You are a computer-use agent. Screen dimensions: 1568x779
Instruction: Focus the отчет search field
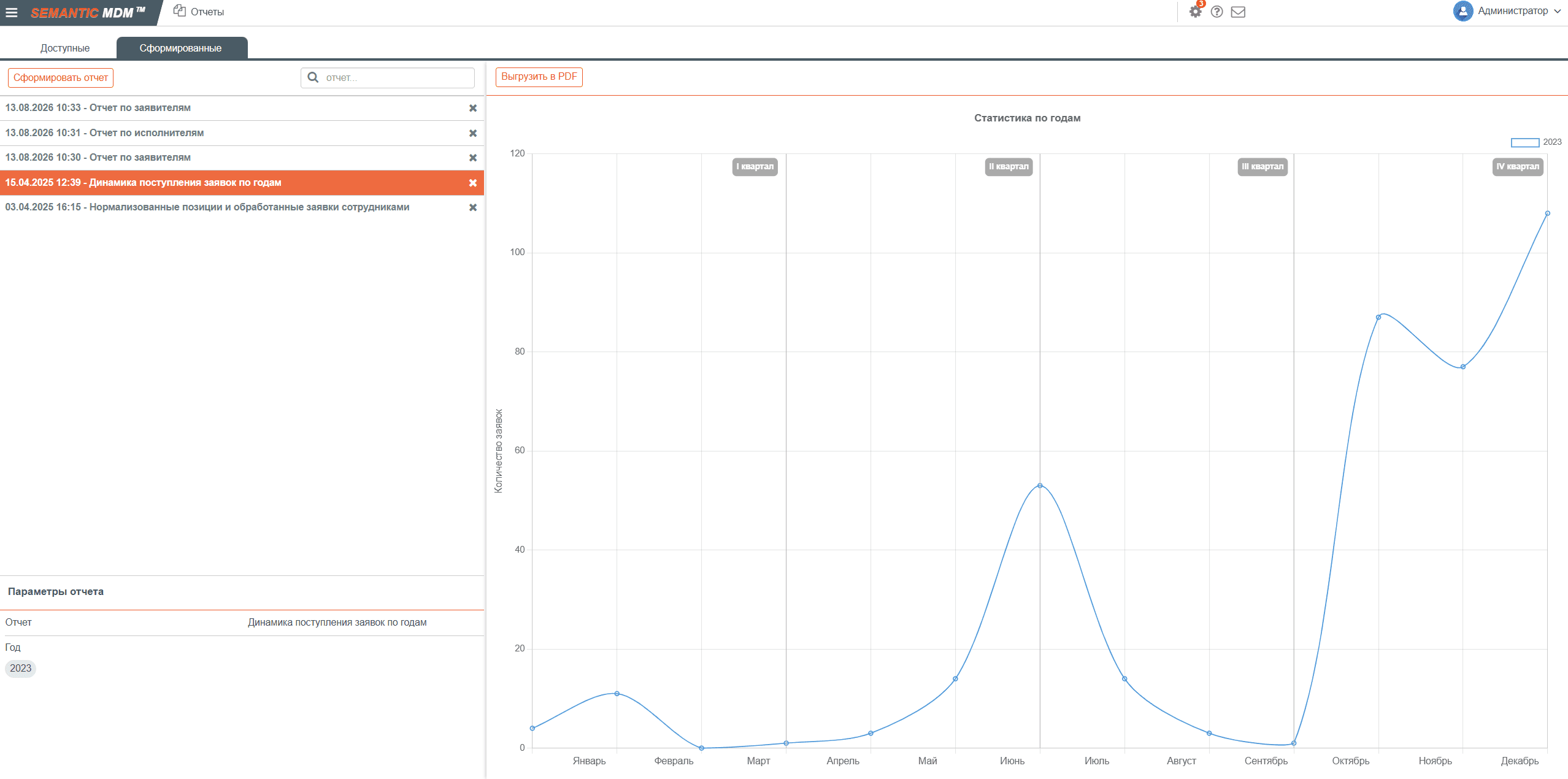388,77
